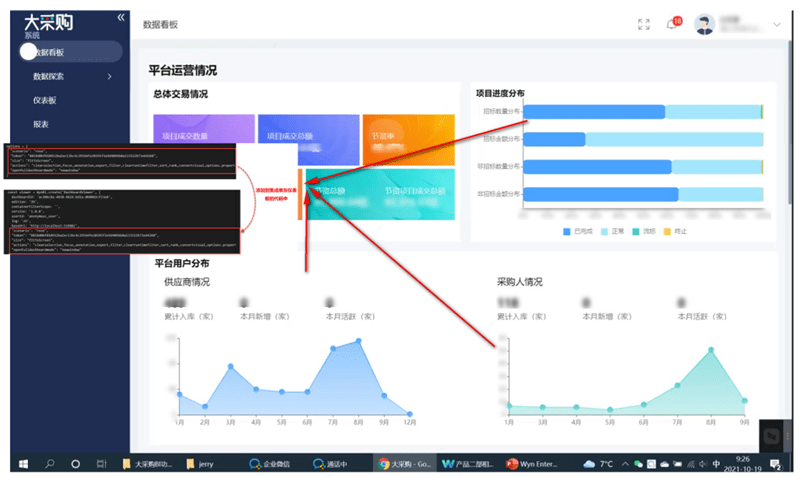This screenshot has height=477, width=800.
Task: Click the 大采购 system logo
Action: (x=48, y=23)
